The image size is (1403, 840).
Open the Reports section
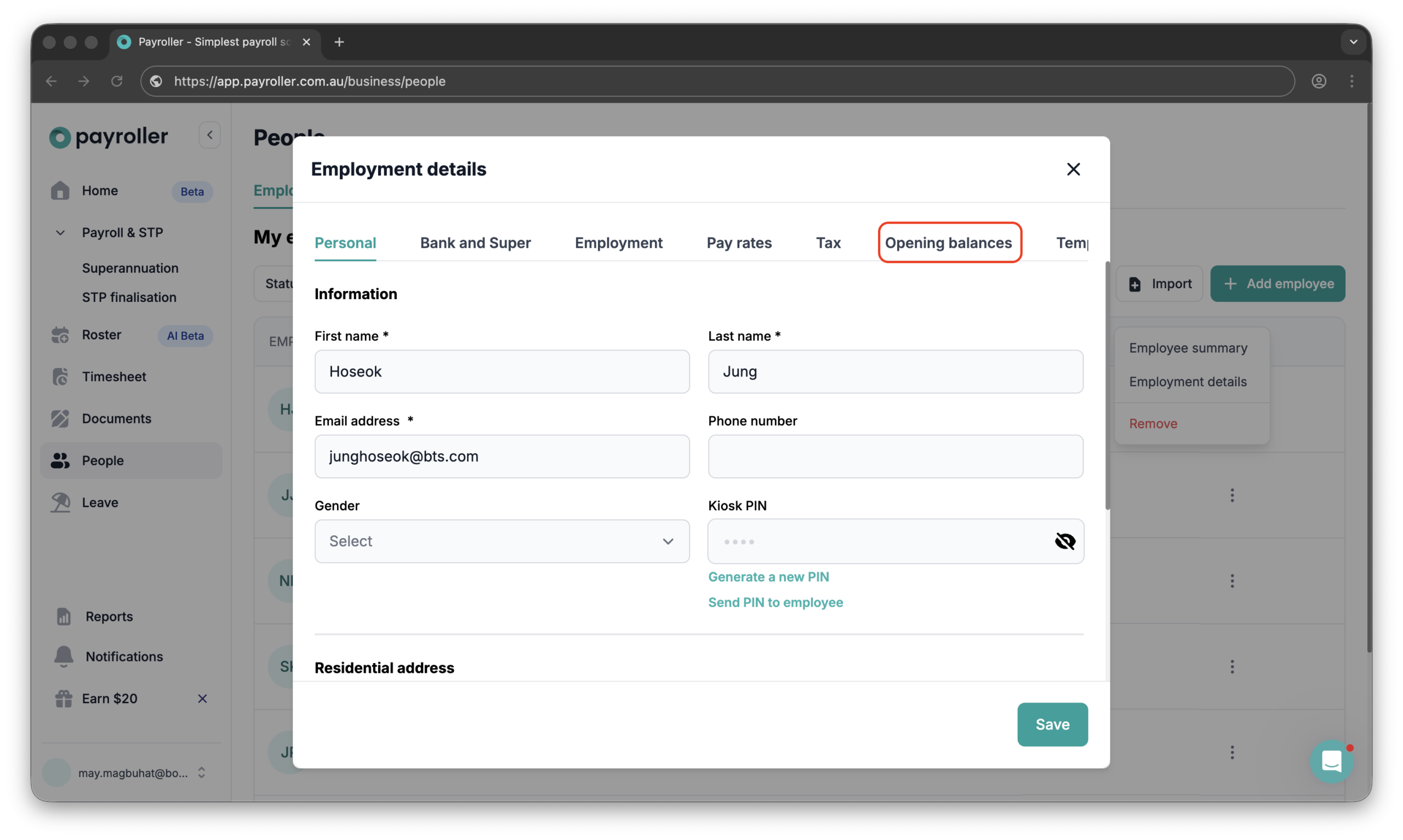108,616
